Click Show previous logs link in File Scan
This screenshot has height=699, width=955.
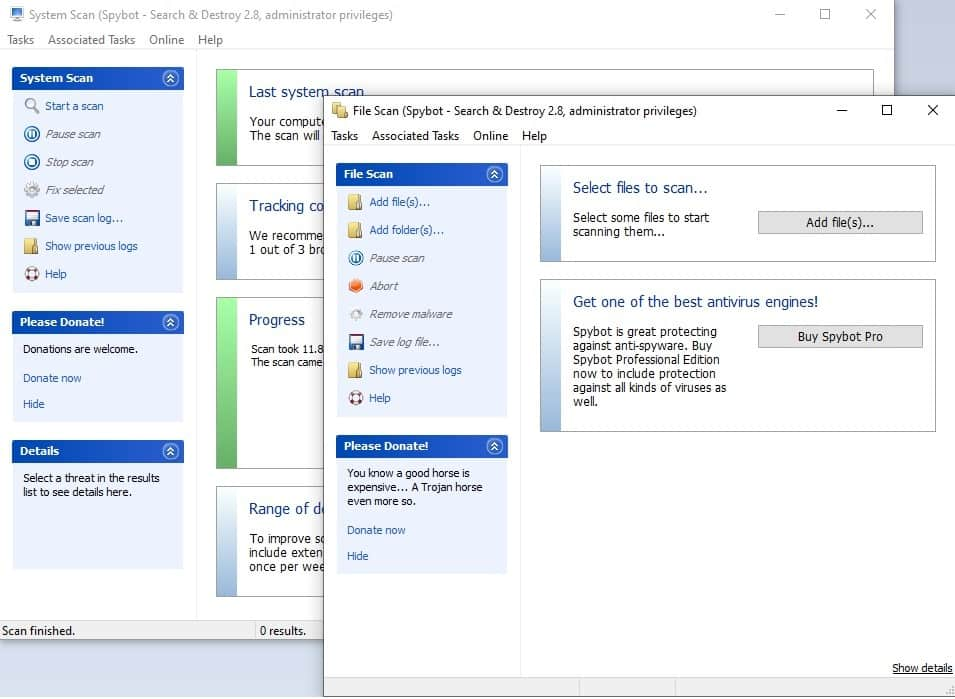(415, 370)
